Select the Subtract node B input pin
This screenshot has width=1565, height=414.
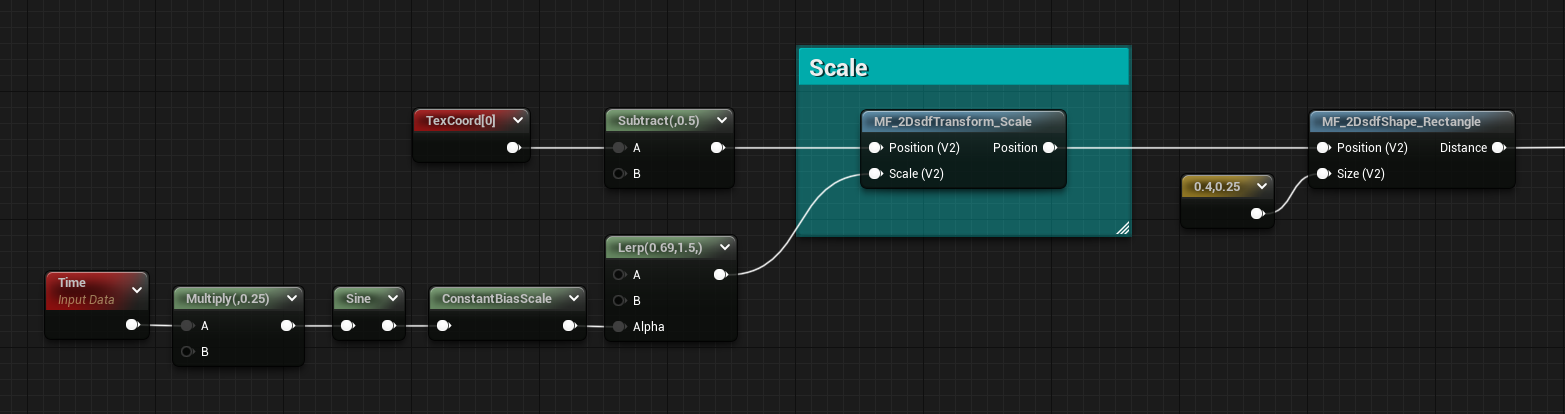point(620,173)
